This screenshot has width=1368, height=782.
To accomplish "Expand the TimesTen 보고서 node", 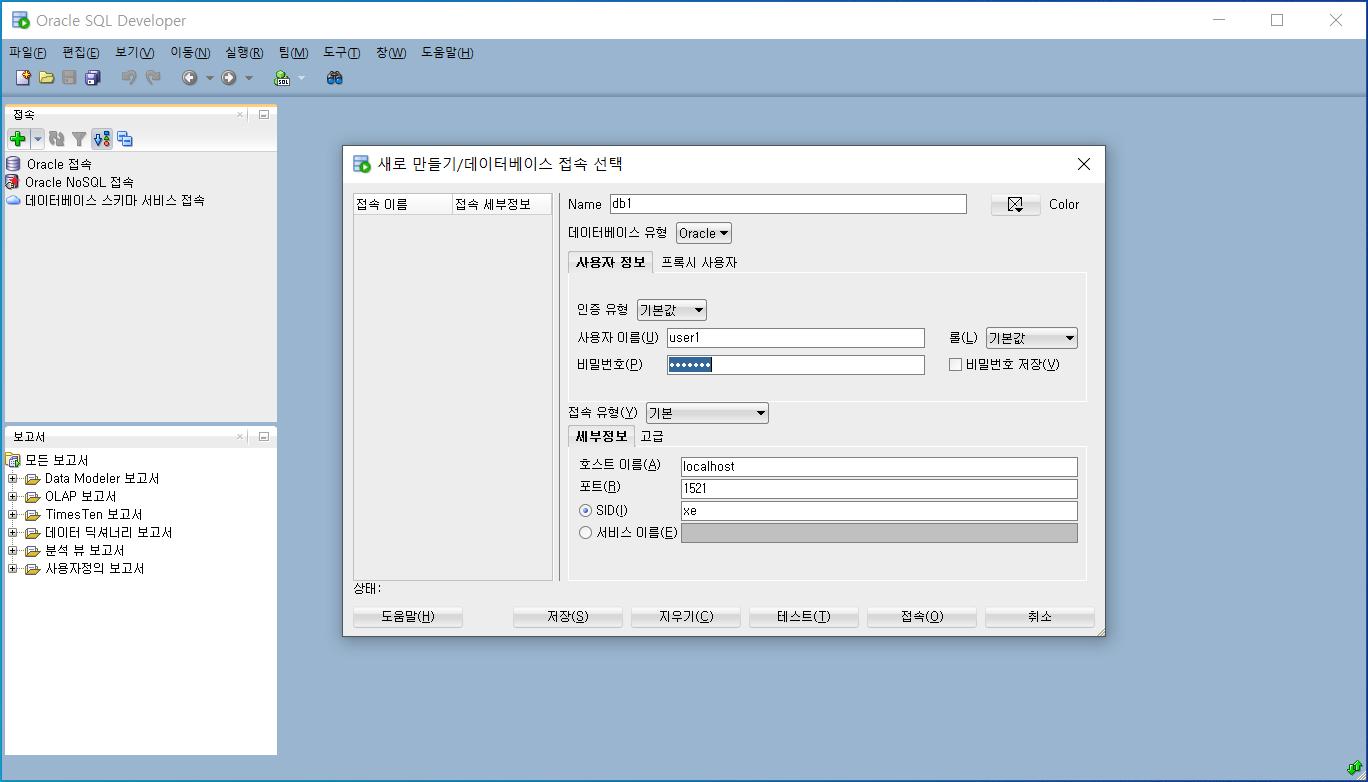I will (13, 515).
